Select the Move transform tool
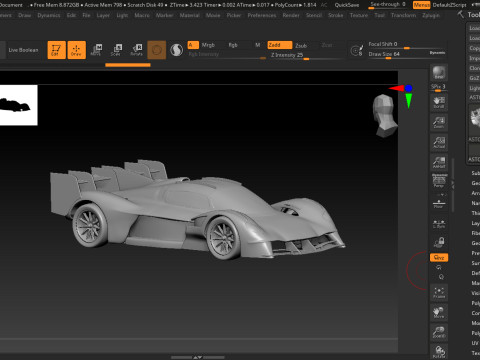 [96, 50]
